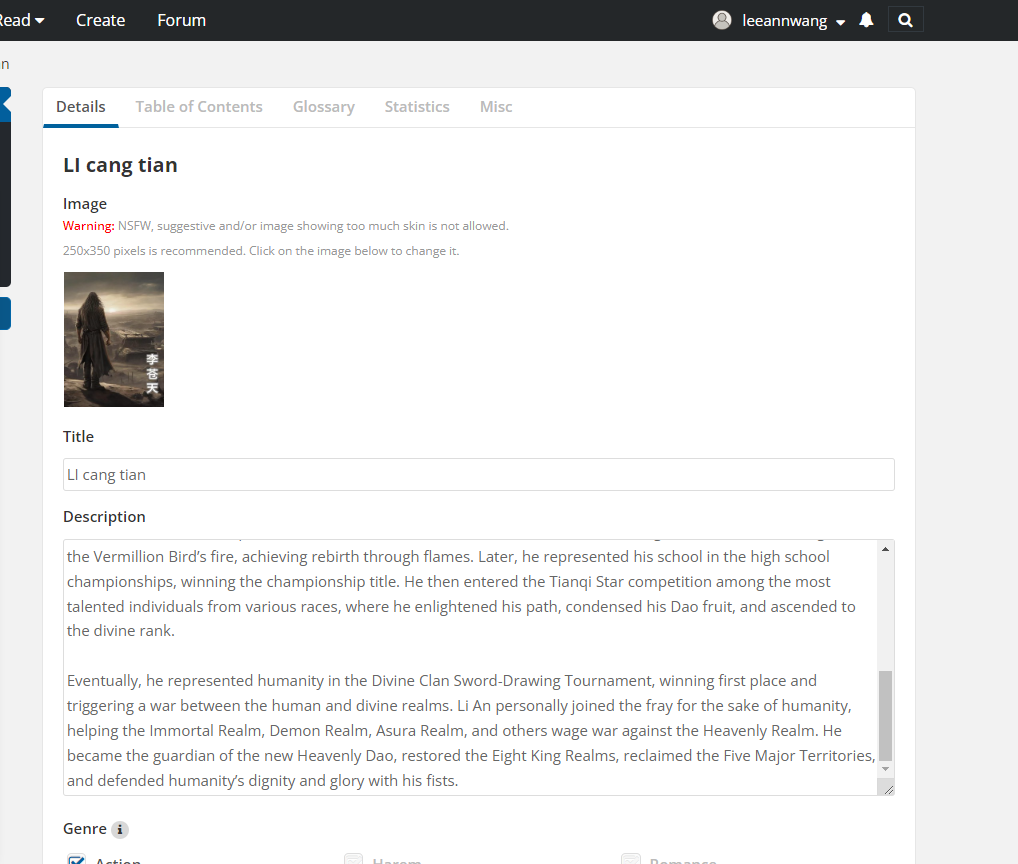Switch to the Table of Contents tab
The height and width of the screenshot is (864, 1018).
(x=199, y=107)
